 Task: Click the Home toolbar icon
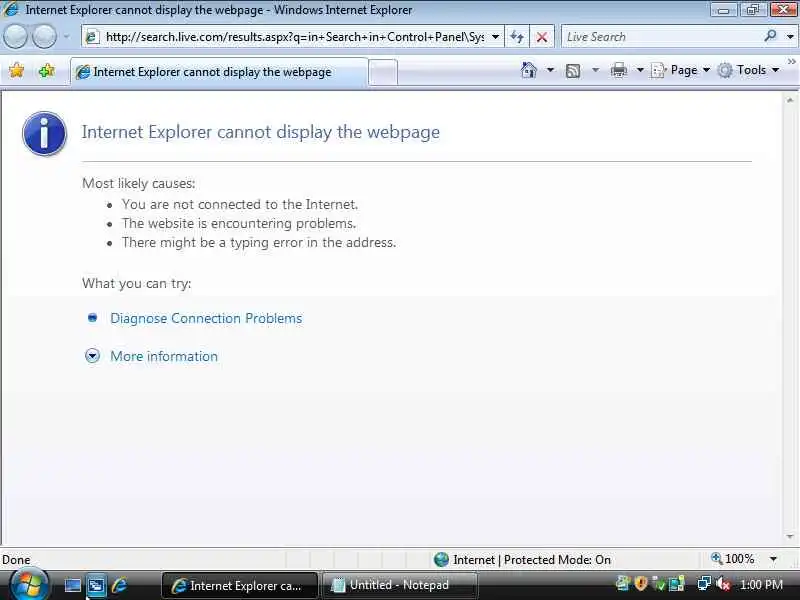click(x=529, y=70)
